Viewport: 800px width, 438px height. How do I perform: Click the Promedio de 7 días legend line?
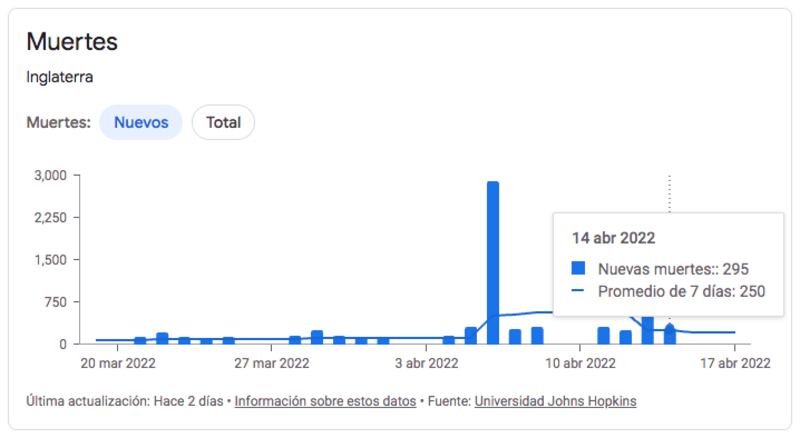578,290
